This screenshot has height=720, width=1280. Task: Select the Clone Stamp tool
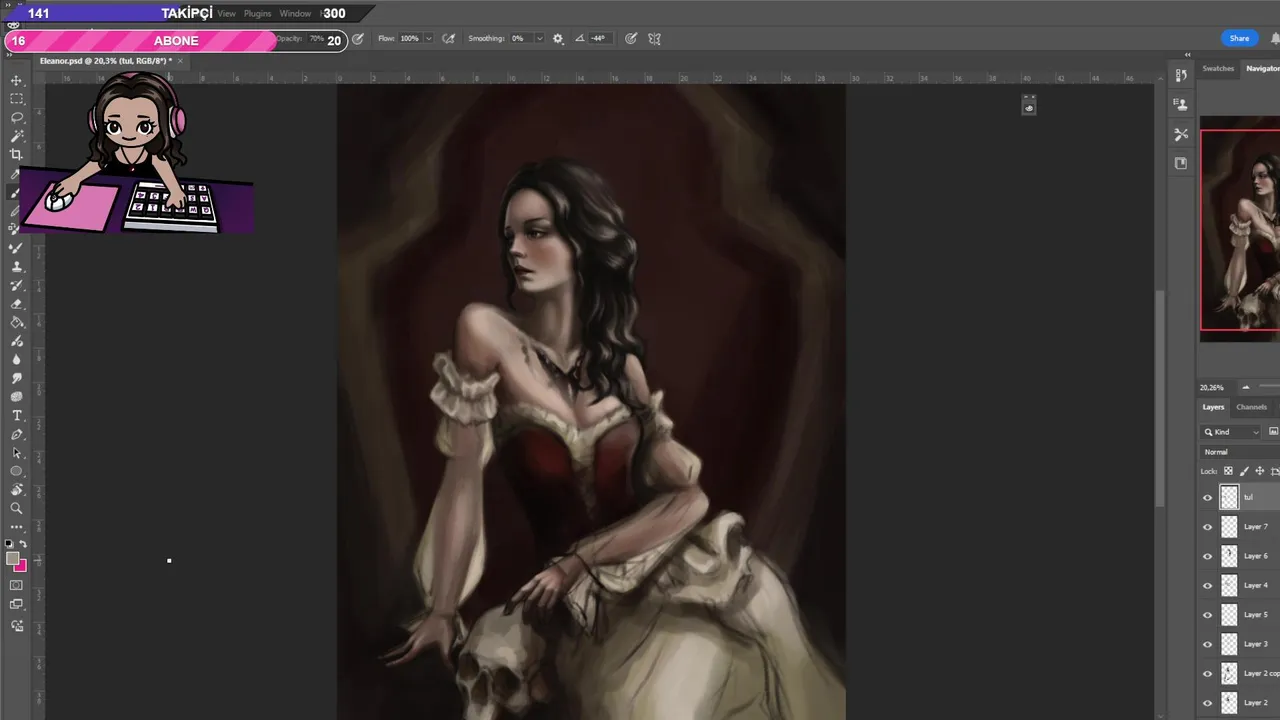click(16, 267)
